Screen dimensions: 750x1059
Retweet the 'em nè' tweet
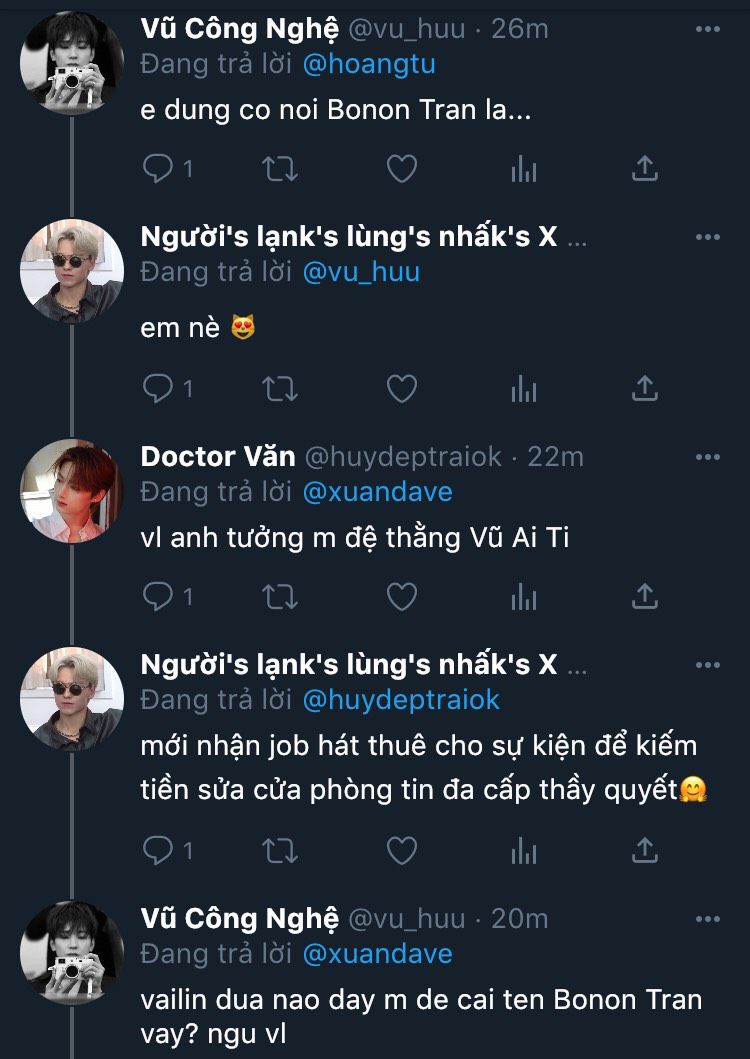pyautogui.click(x=280, y=388)
